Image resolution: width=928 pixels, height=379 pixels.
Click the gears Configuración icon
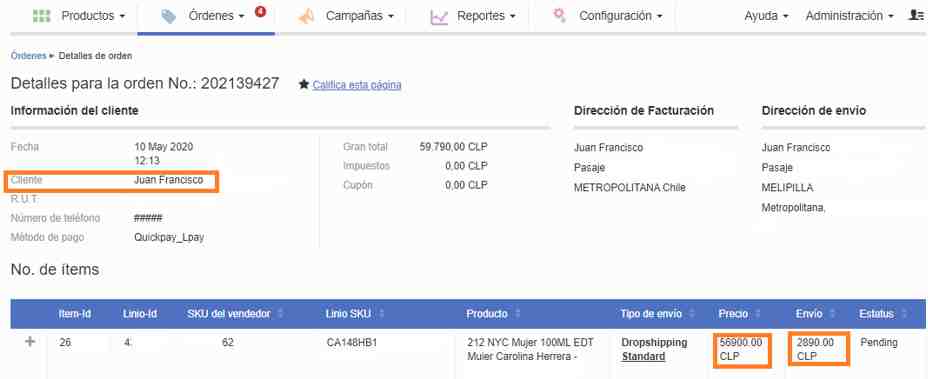pyautogui.click(x=559, y=15)
